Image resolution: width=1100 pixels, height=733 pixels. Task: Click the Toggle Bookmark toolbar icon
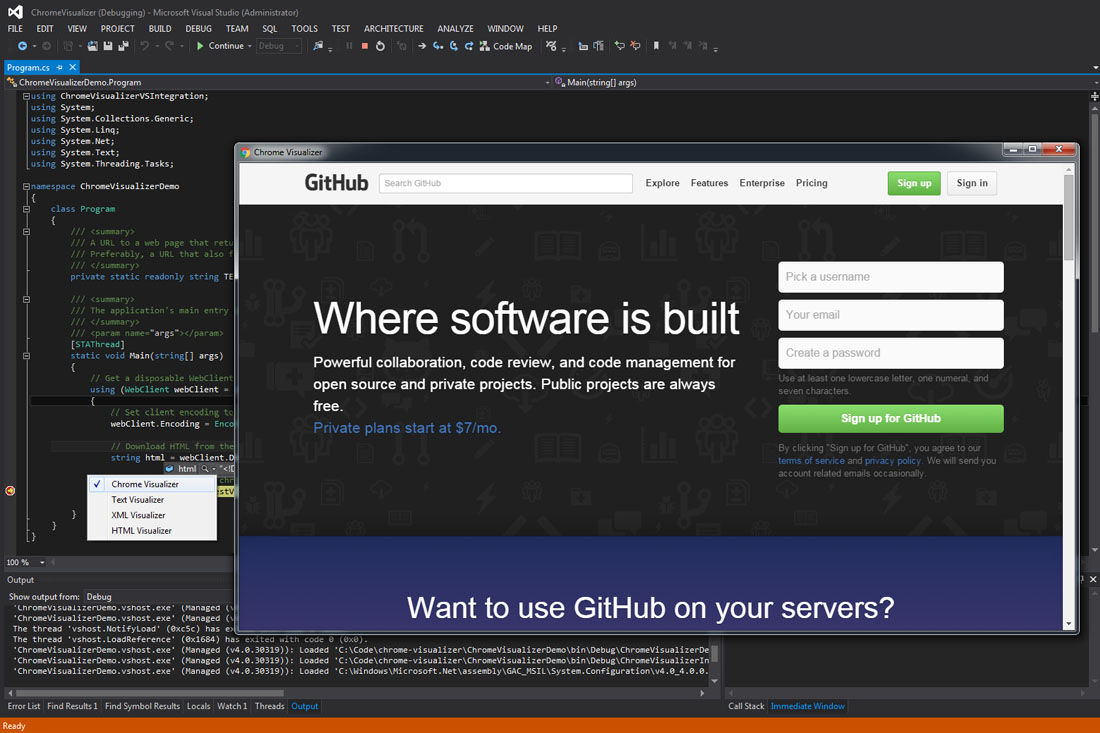[656, 46]
